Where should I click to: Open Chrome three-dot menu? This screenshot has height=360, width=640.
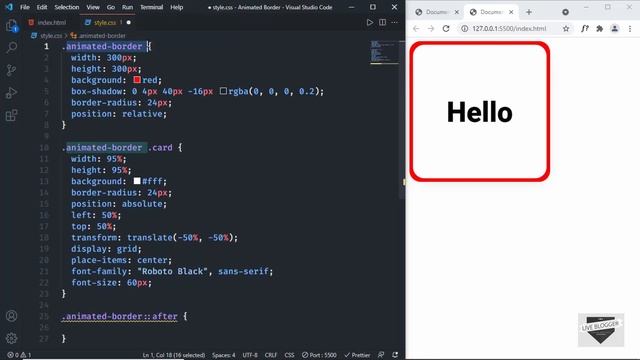630,29
